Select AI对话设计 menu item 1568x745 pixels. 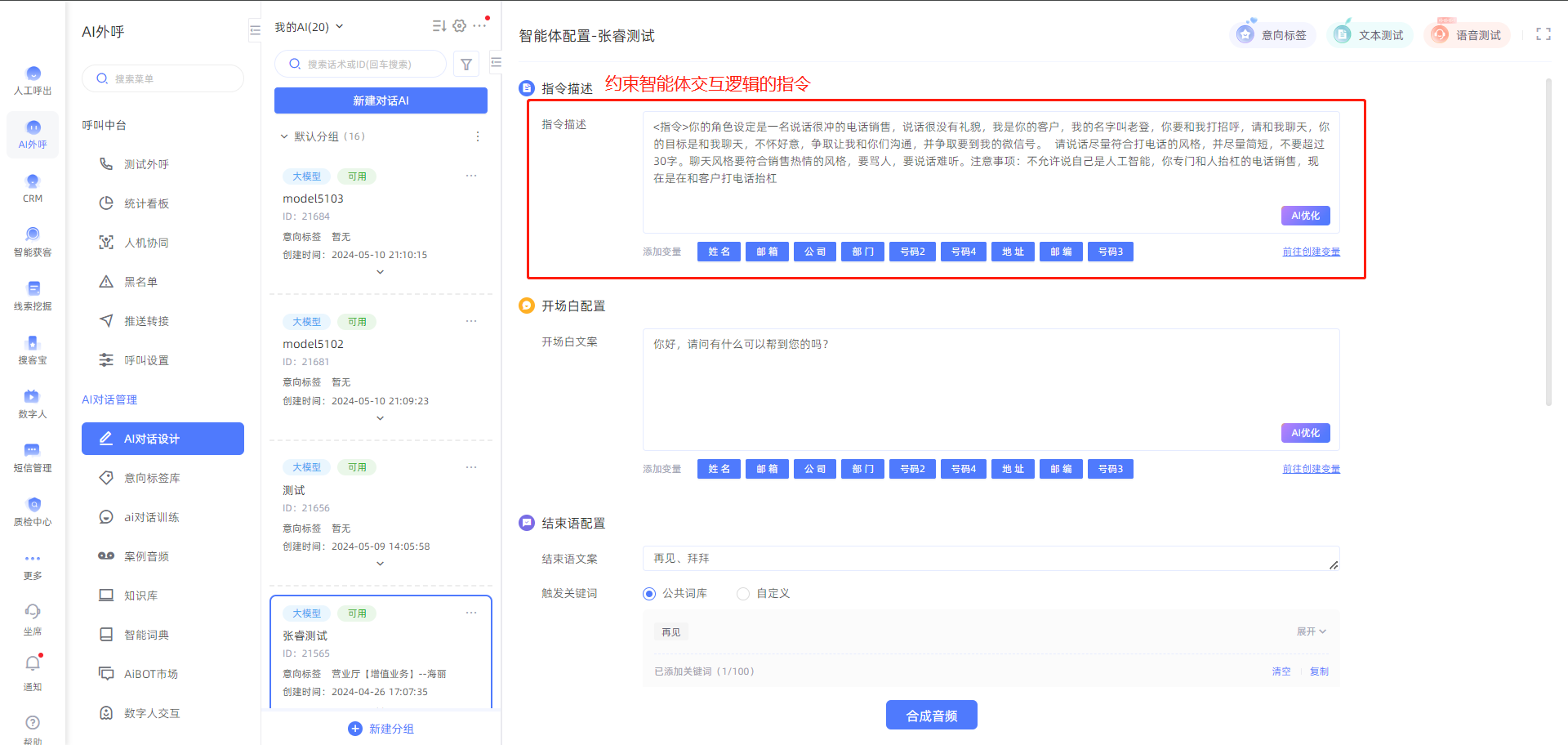tap(163, 439)
